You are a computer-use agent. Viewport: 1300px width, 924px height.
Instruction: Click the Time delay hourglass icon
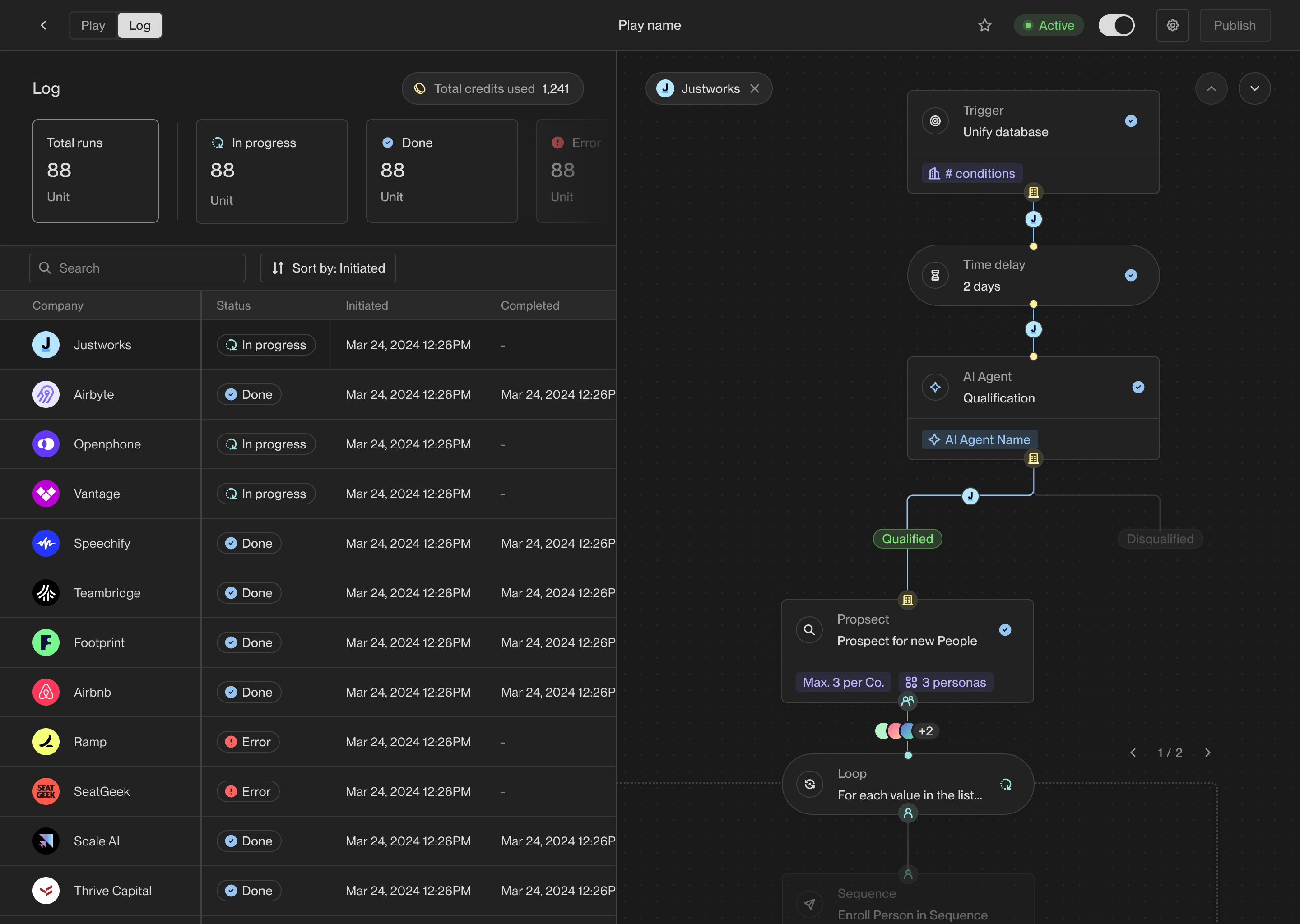[x=935, y=275]
